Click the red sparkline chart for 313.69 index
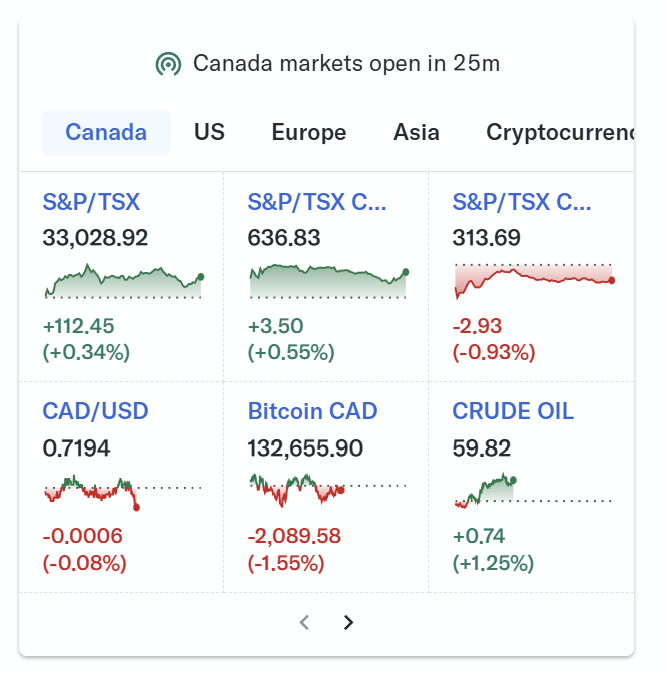 pyautogui.click(x=534, y=281)
